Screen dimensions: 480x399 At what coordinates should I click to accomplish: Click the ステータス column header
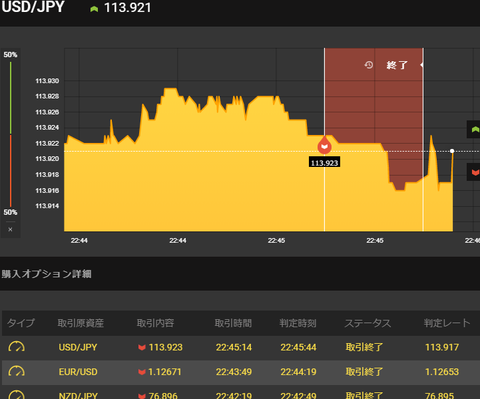tap(368, 323)
